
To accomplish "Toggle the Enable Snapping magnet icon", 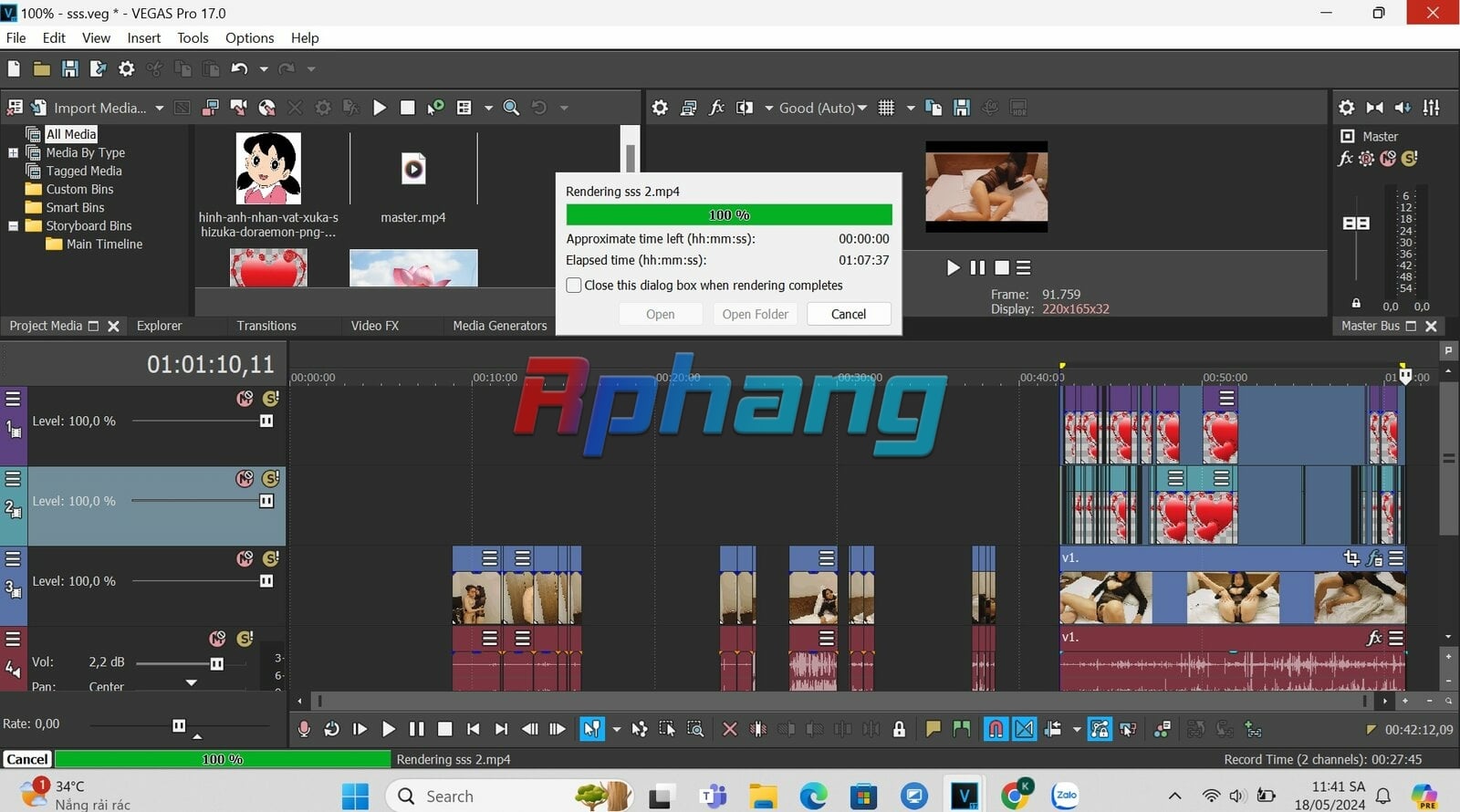I will coord(996,729).
